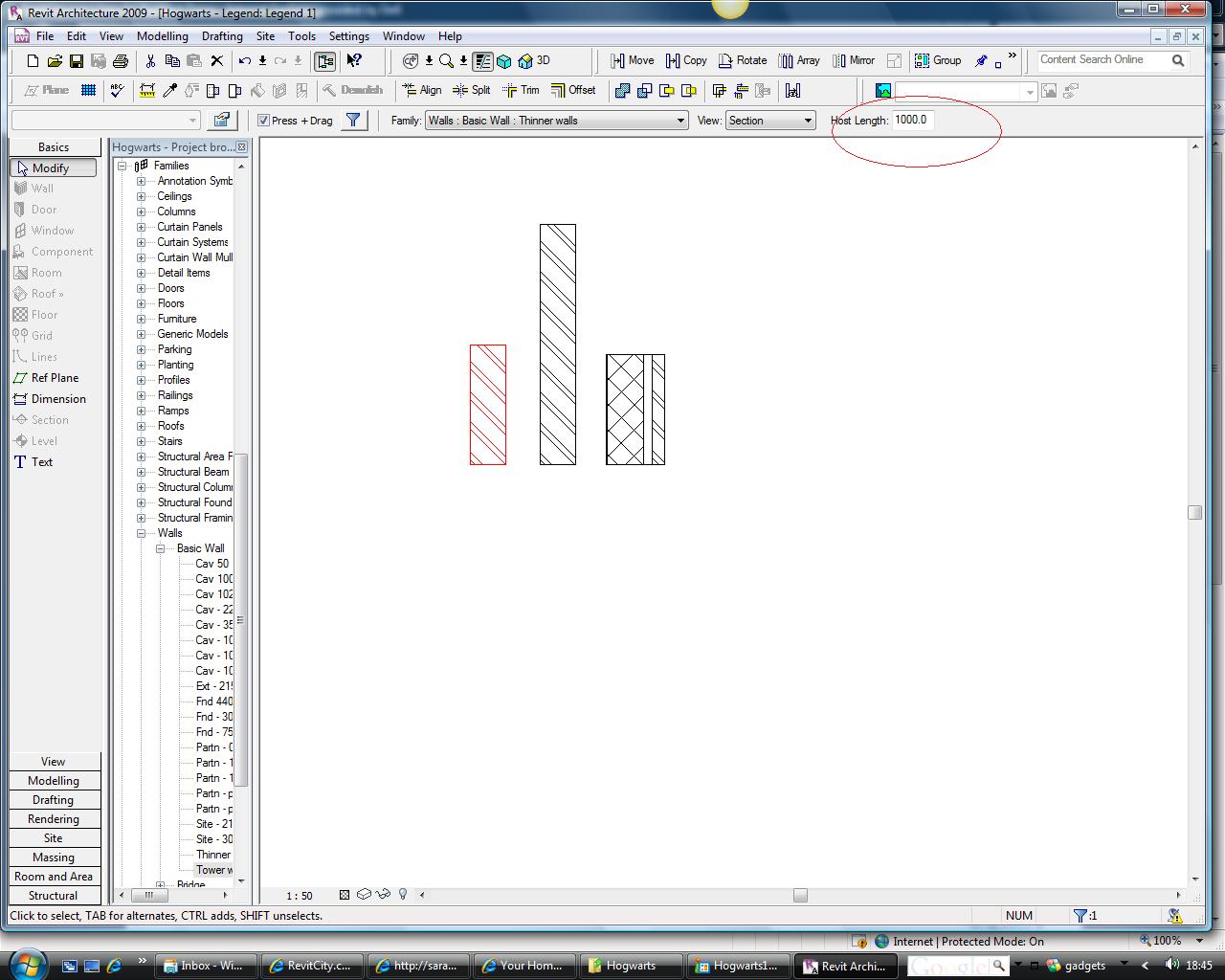The width and height of the screenshot is (1225, 980).
Task: Choose the Align tool
Action: [422, 90]
